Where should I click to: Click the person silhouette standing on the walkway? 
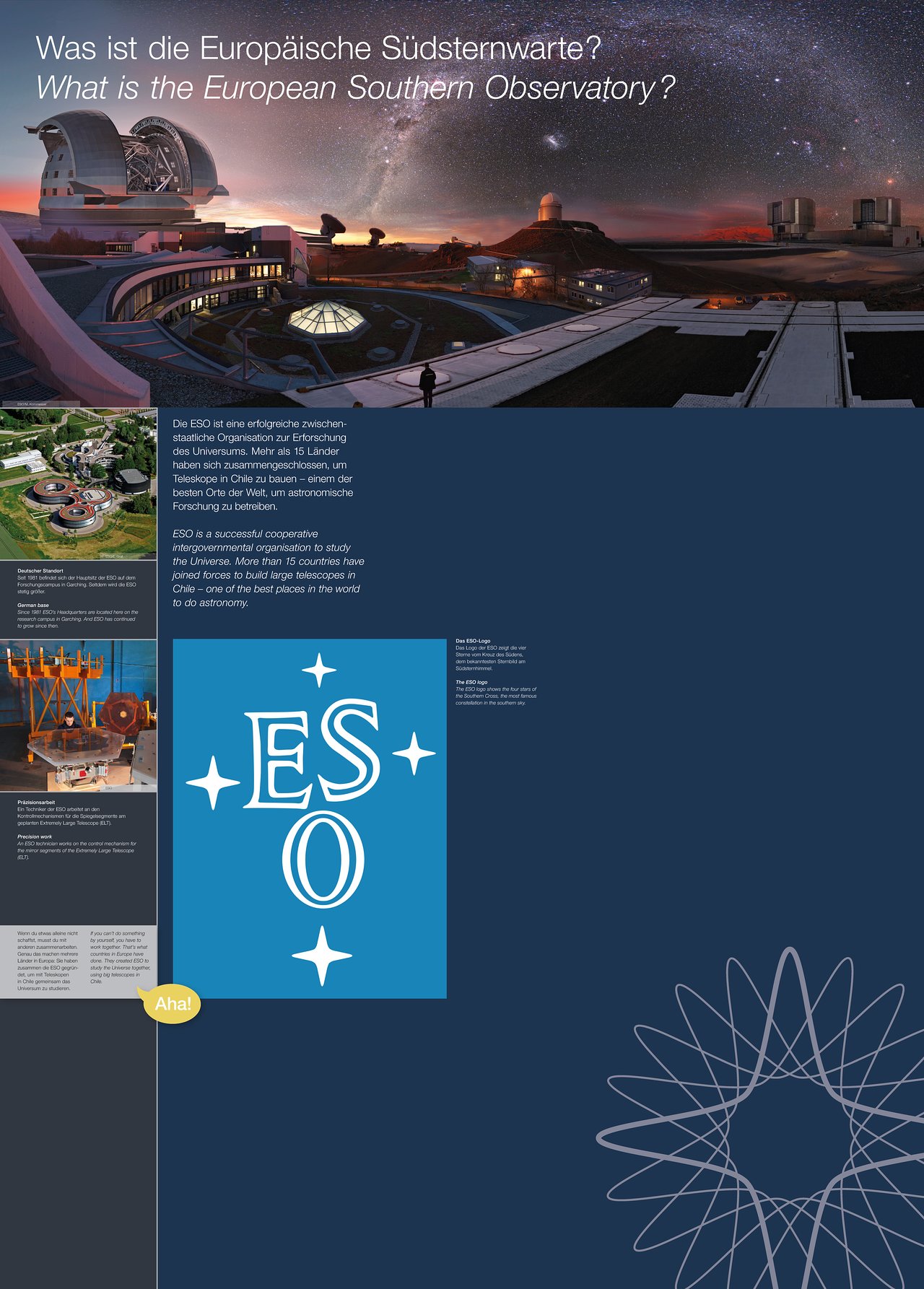(428, 384)
